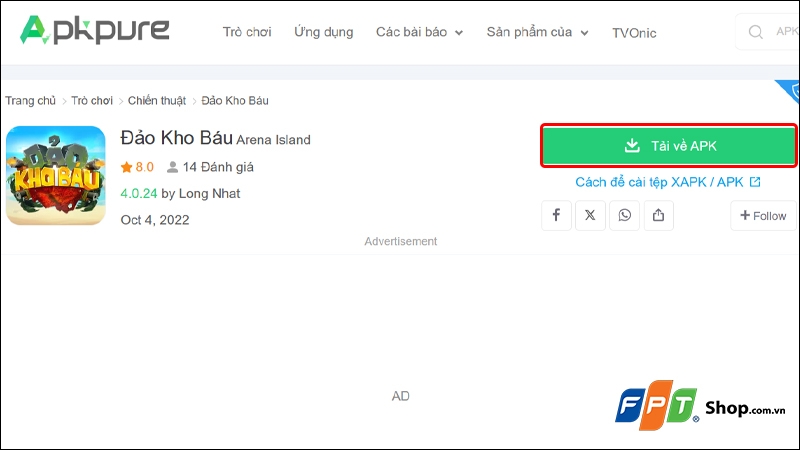
Task: Share via WhatsApp
Action: (624, 215)
